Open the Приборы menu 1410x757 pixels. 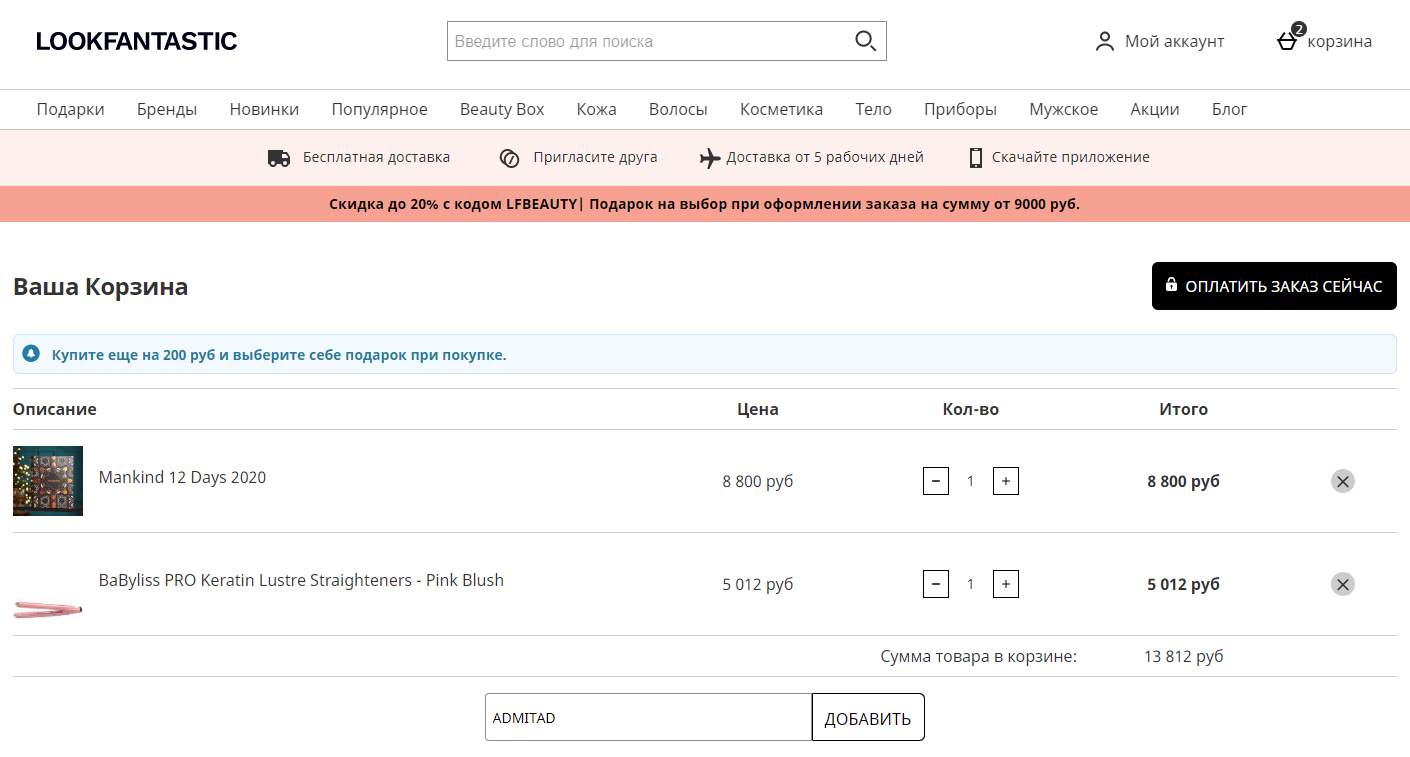click(x=960, y=109)
